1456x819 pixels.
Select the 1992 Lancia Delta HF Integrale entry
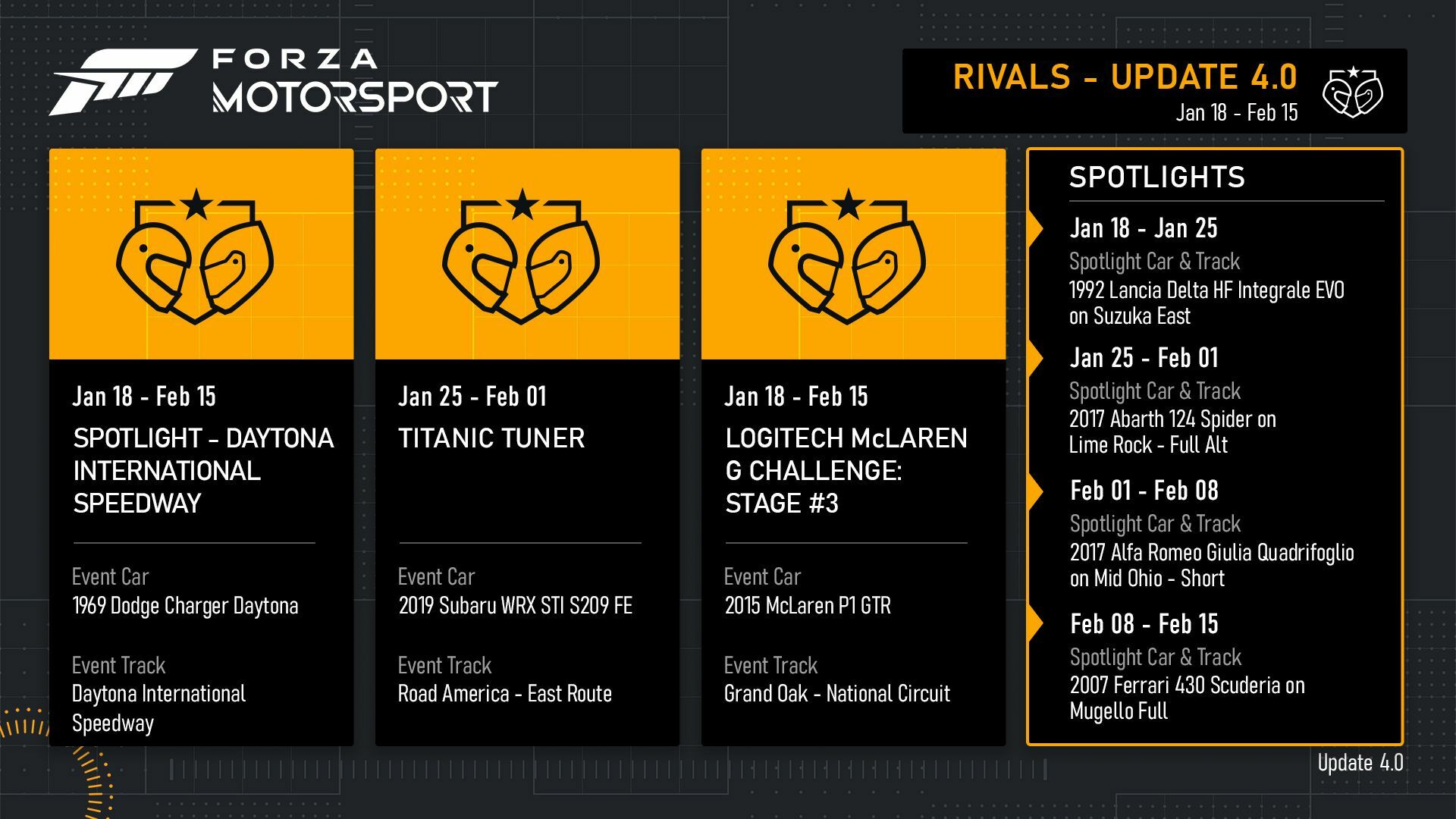coord(1206,303)
